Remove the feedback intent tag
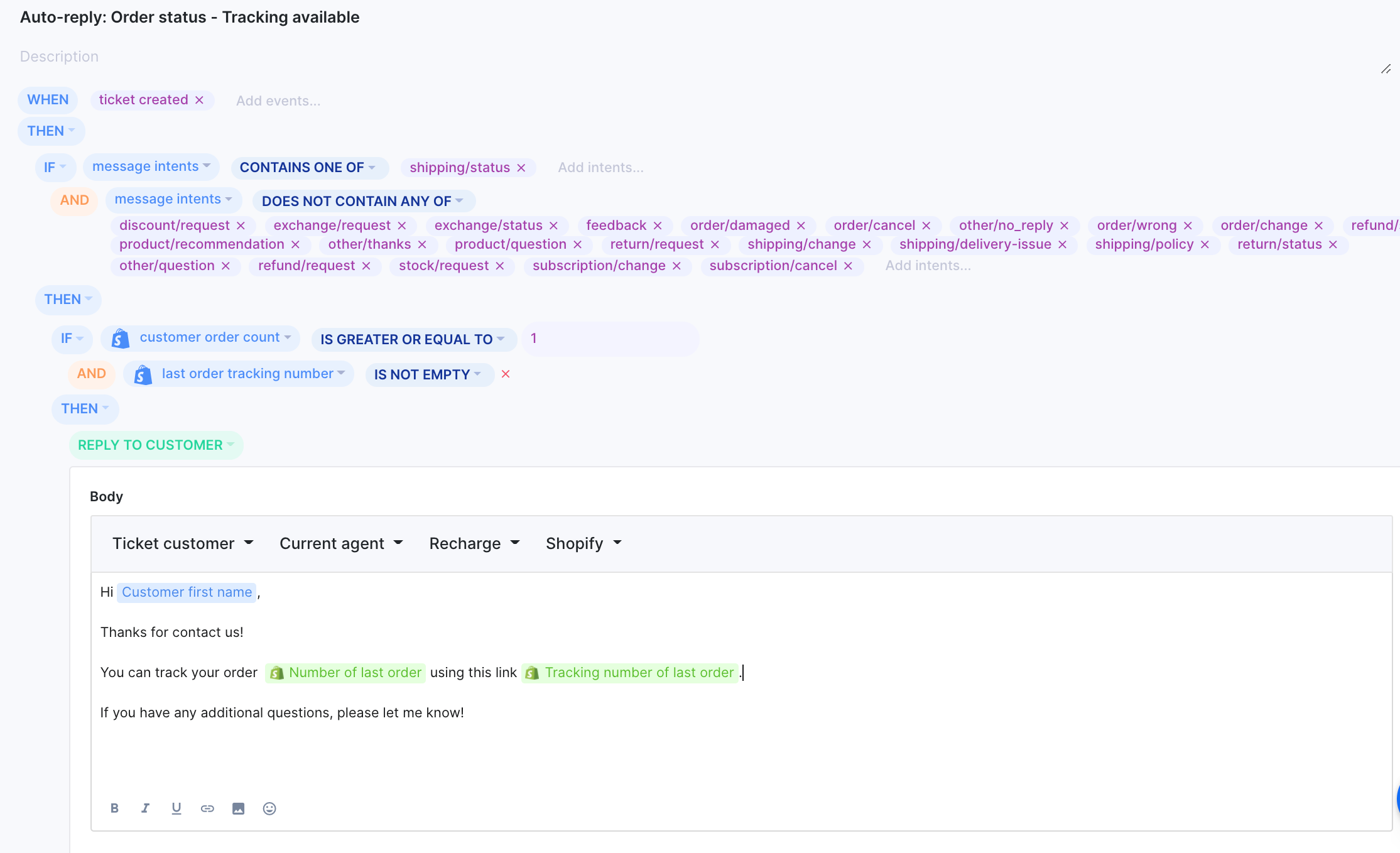 [x=658, y=225]
